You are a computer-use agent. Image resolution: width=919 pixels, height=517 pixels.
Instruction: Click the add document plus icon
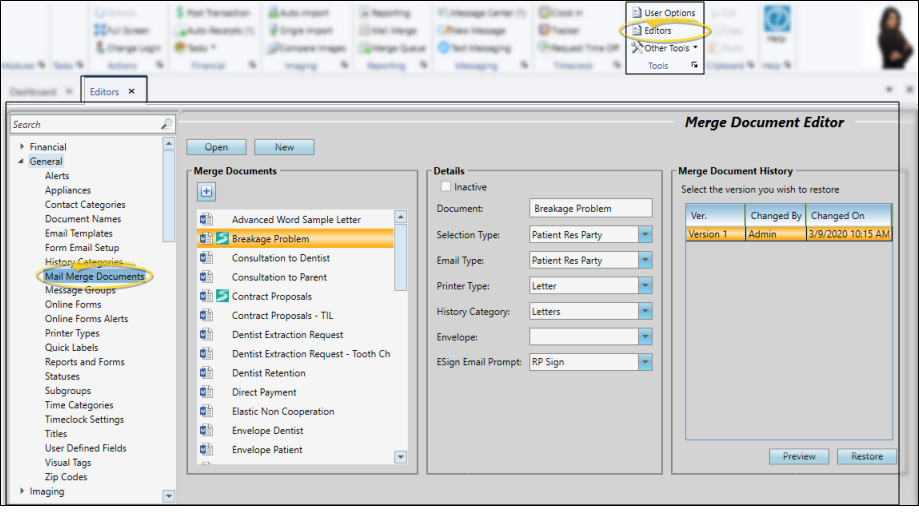click(206, 191)
